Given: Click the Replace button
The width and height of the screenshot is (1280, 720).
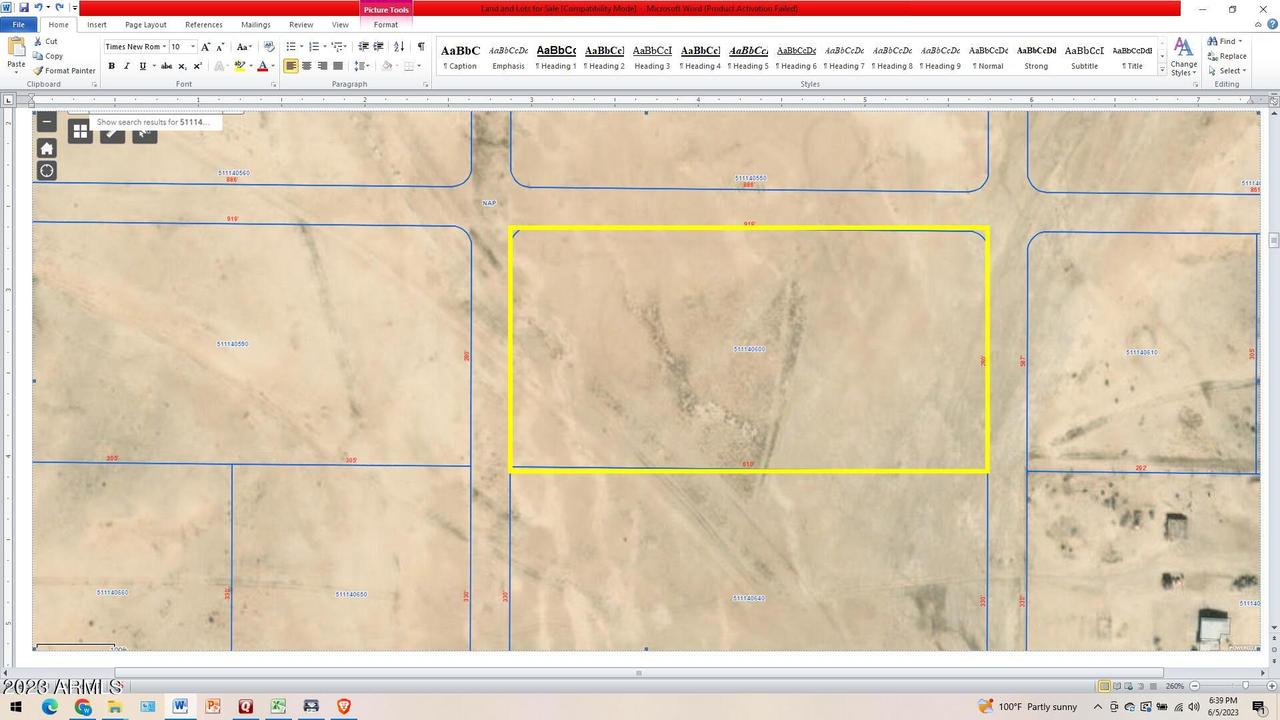Looking at the screenshot, I should point(1227,56).
